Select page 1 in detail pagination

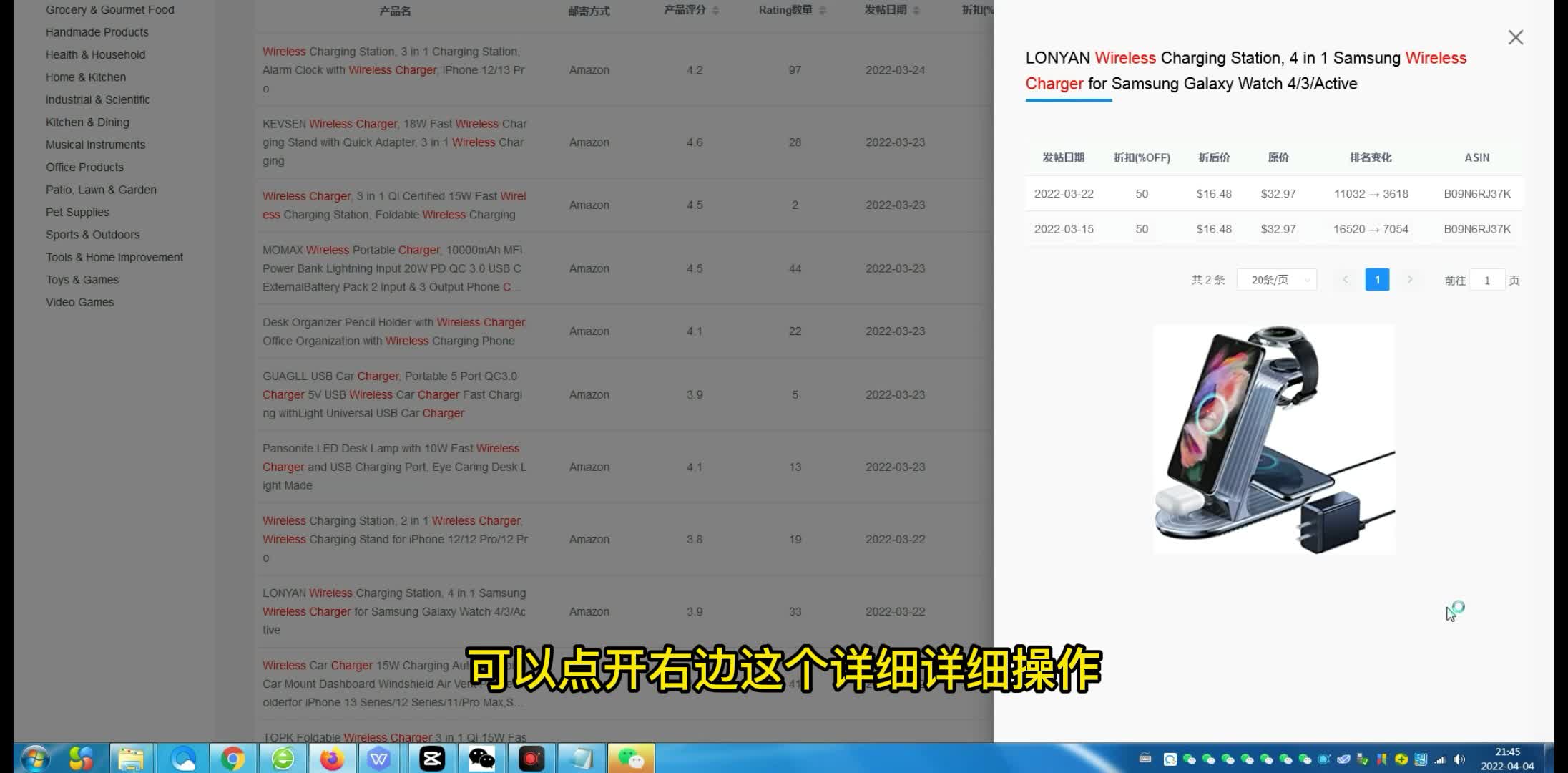[1377, 280]
